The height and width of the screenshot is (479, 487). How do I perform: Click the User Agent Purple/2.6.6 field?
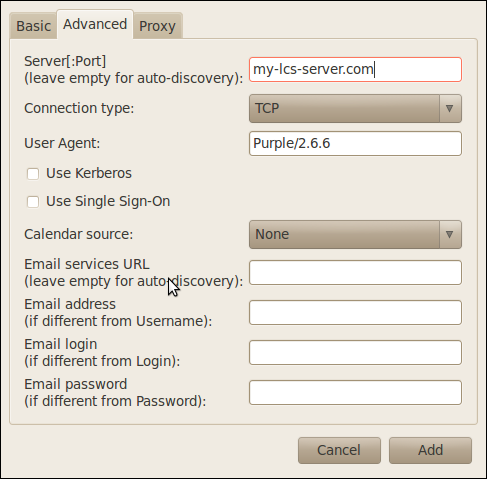355,143
